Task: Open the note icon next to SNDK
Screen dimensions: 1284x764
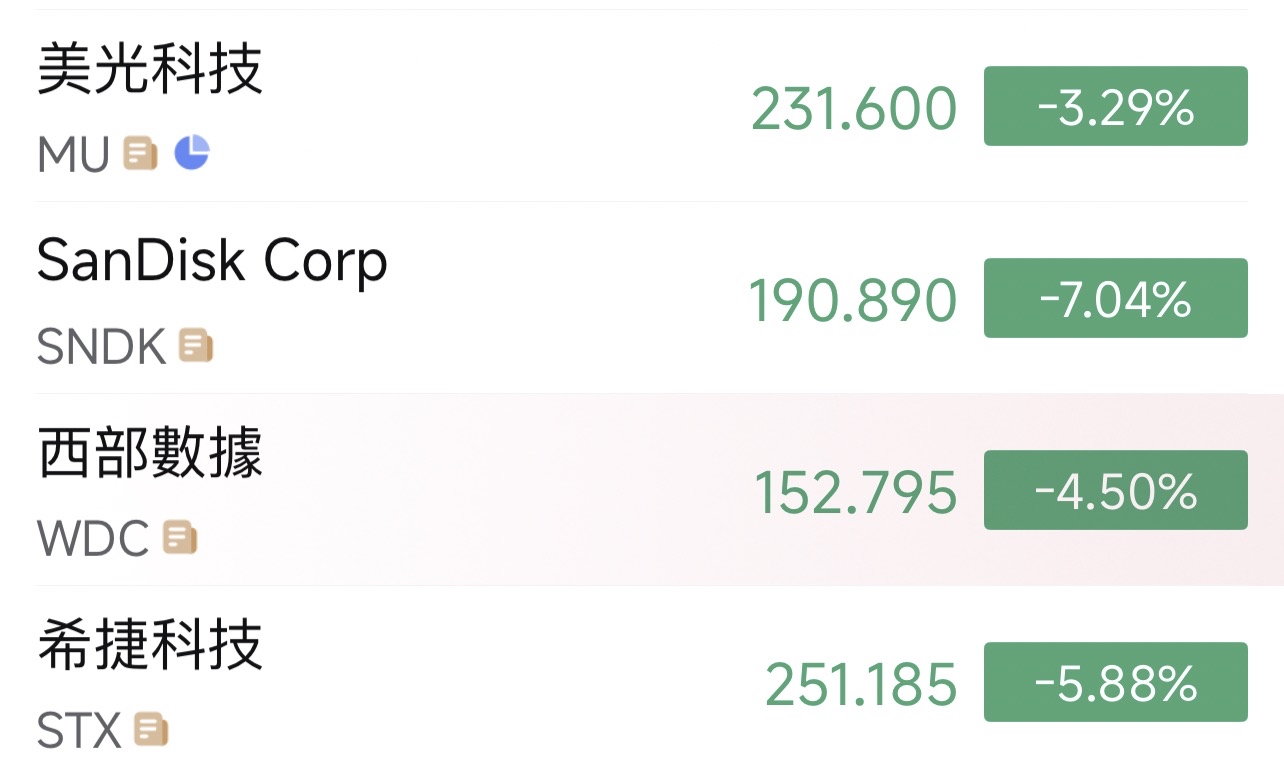Action: [196, 346]
